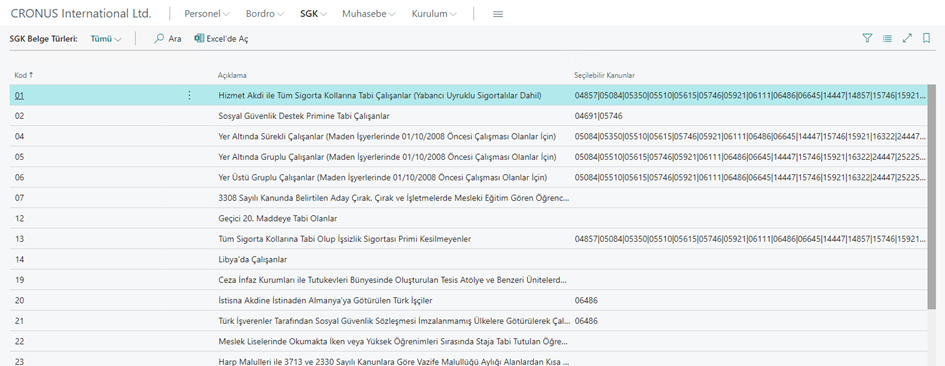The height and width of the screenshot is (366, 945).
Task: Click the laws cell in row 04
Action: coord(750,136)
